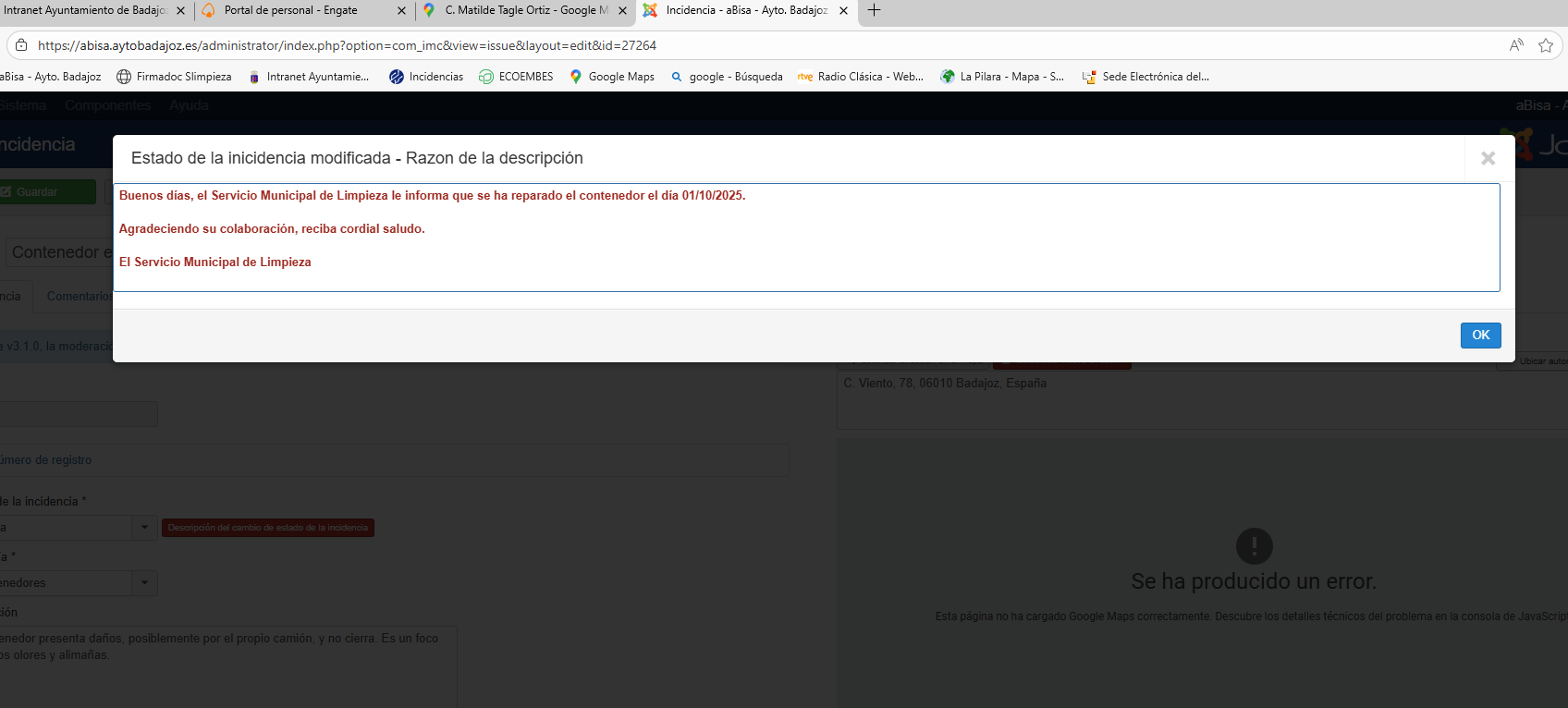Open the La Pilara Mapa bookmark
1568x708 pixels.
[x=1002, y=77]
